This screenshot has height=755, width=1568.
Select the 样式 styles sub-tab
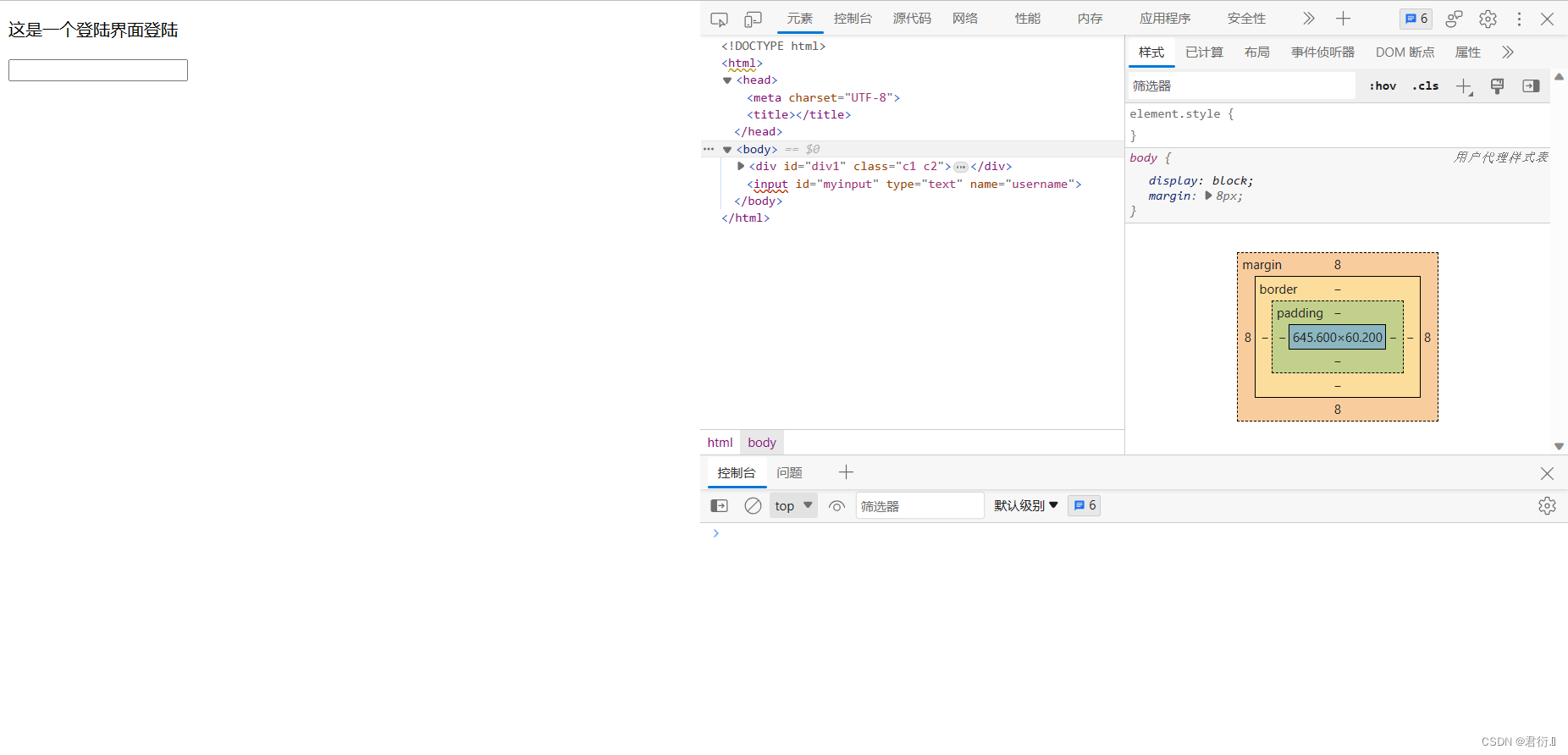(1151, 52)
